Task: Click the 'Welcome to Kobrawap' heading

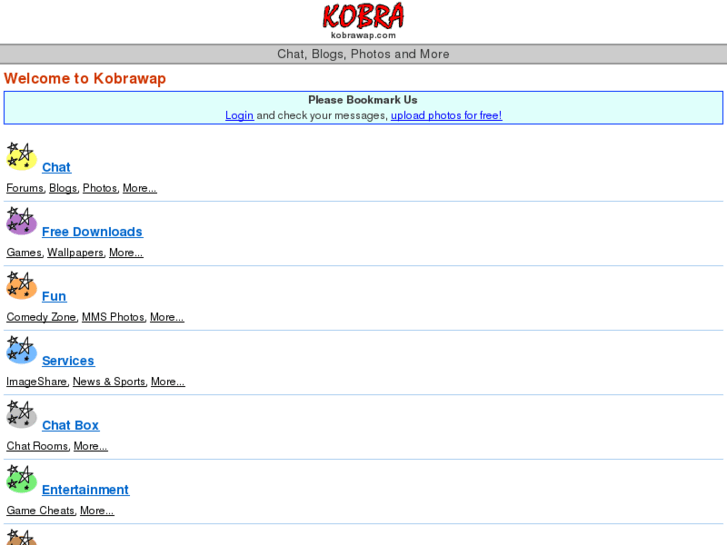Action: 85,78
